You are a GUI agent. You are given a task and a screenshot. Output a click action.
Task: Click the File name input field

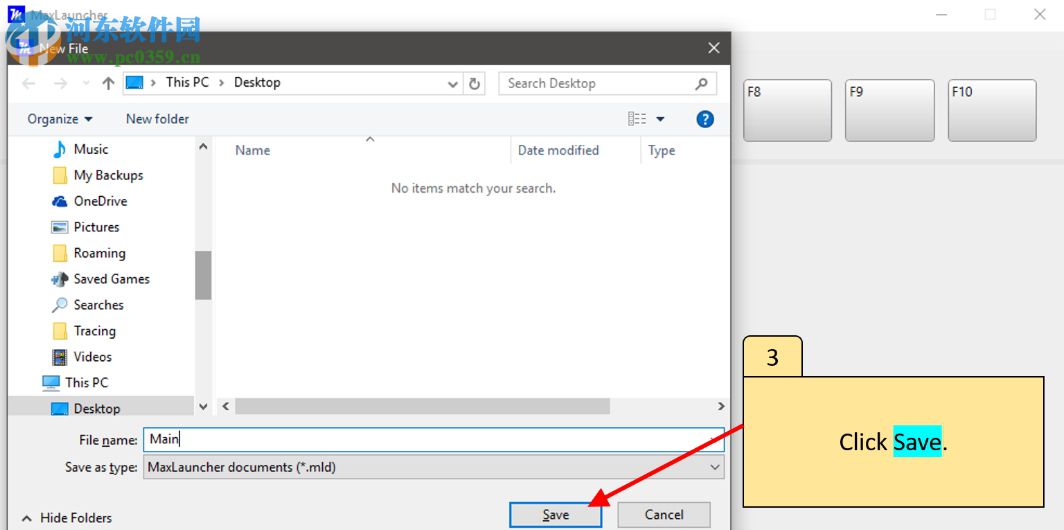pos(434,439)
